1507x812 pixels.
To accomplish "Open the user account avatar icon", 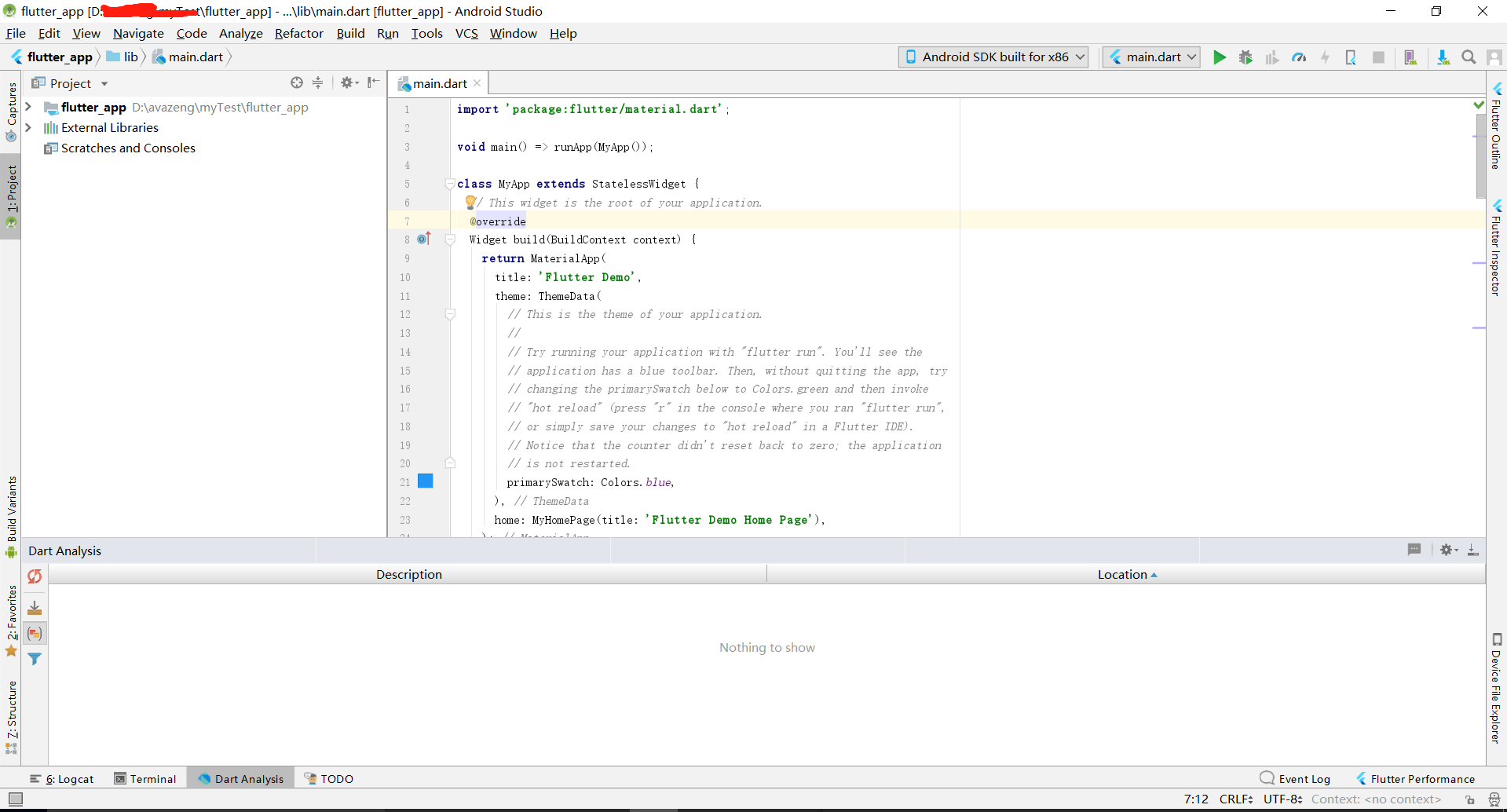I will pos(1494,57).
